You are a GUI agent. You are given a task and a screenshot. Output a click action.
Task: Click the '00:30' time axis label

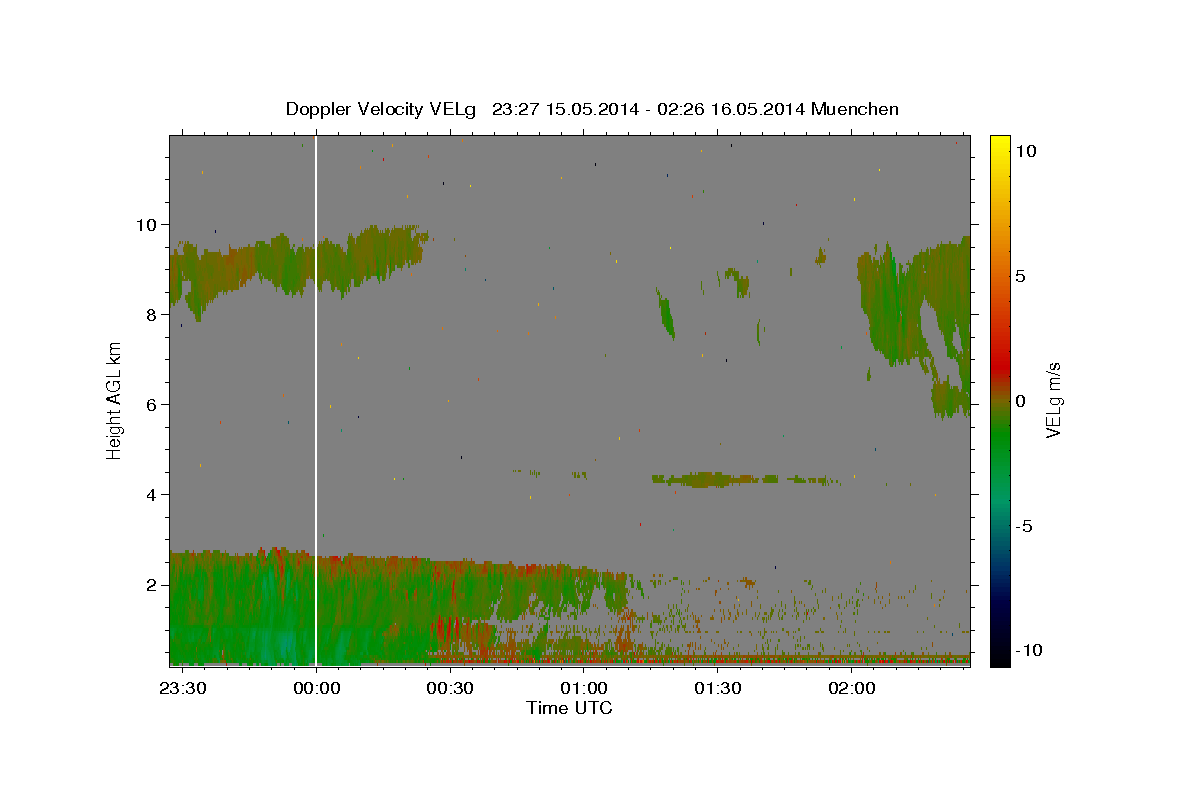pyautogui.click(x=450, y=689)
